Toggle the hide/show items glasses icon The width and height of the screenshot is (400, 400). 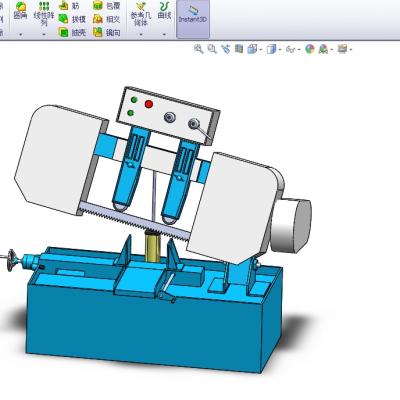[291, 50]
